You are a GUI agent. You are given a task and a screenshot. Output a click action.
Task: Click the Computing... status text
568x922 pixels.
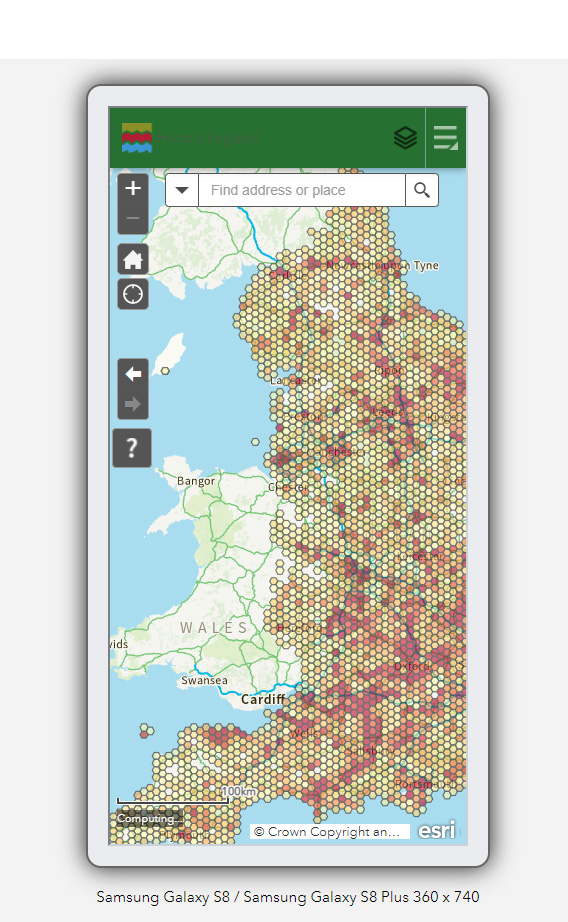(x=149, y=819)
